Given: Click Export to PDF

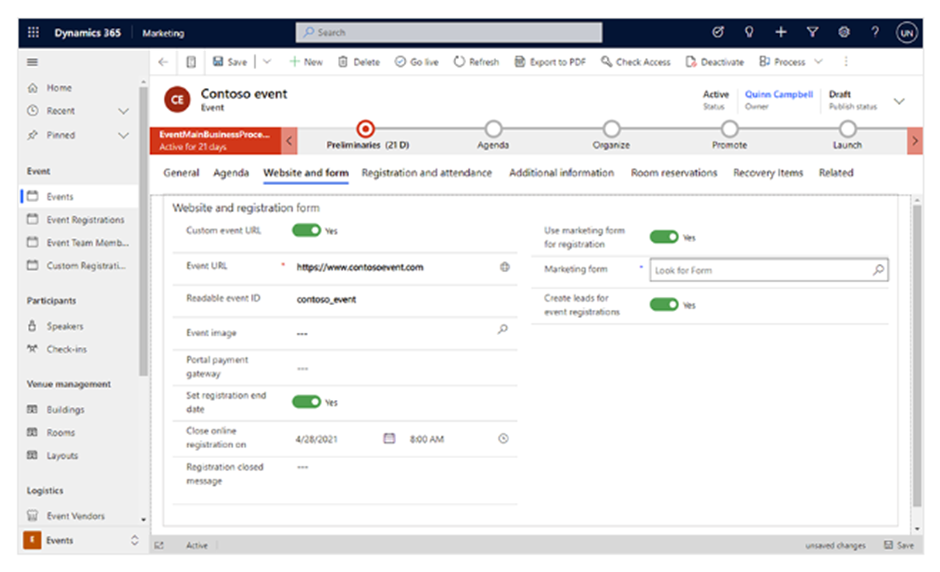Looking at the screenshot, I should pyautogui.click(x=550, y=62).
